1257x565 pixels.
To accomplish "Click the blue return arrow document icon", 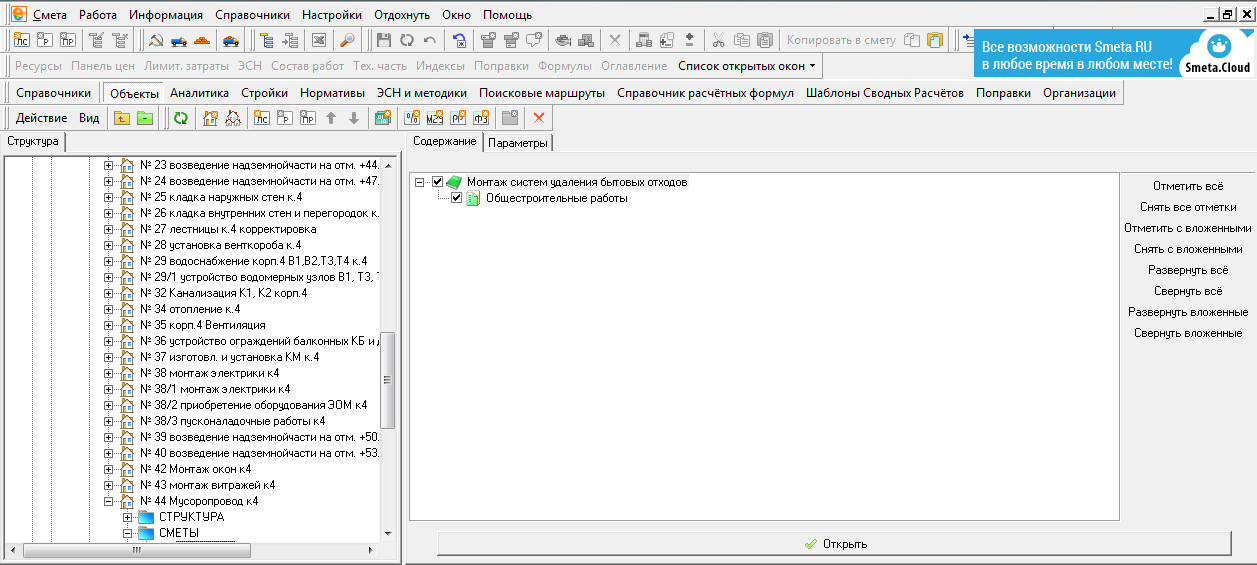I will pos(459,40).
